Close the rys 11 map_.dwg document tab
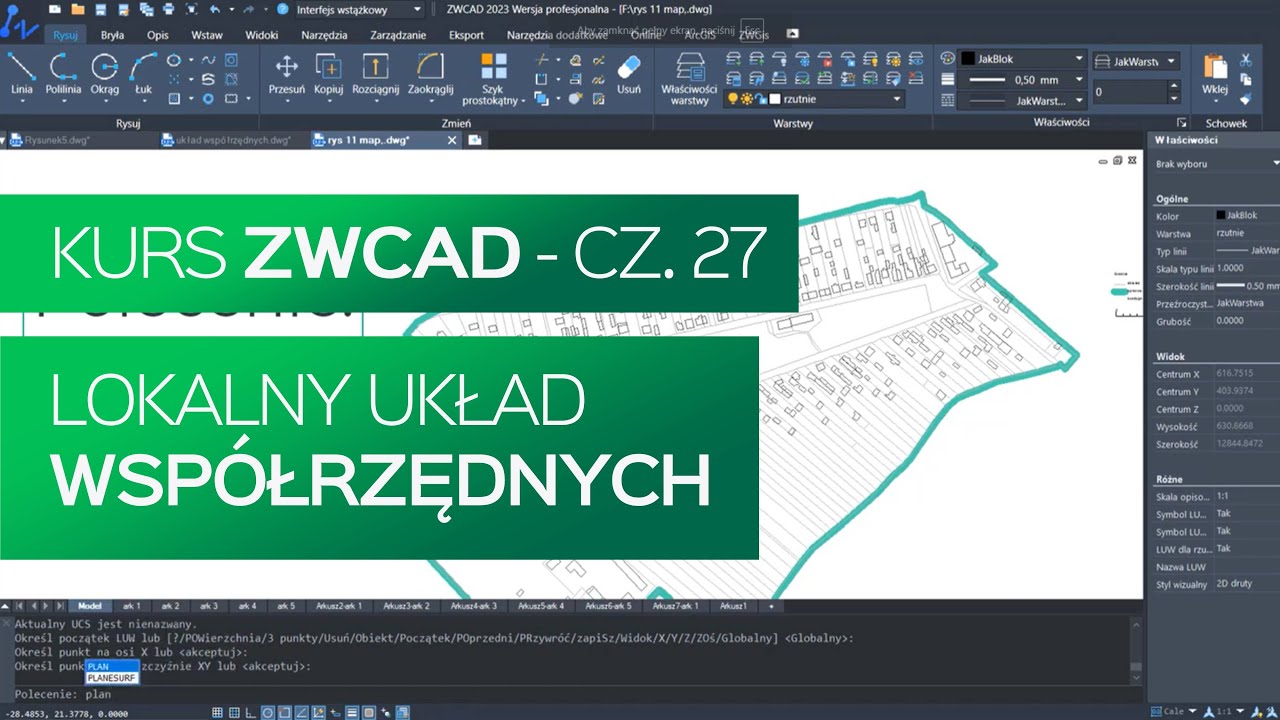Screen dimensions: 1280x720 452,141
